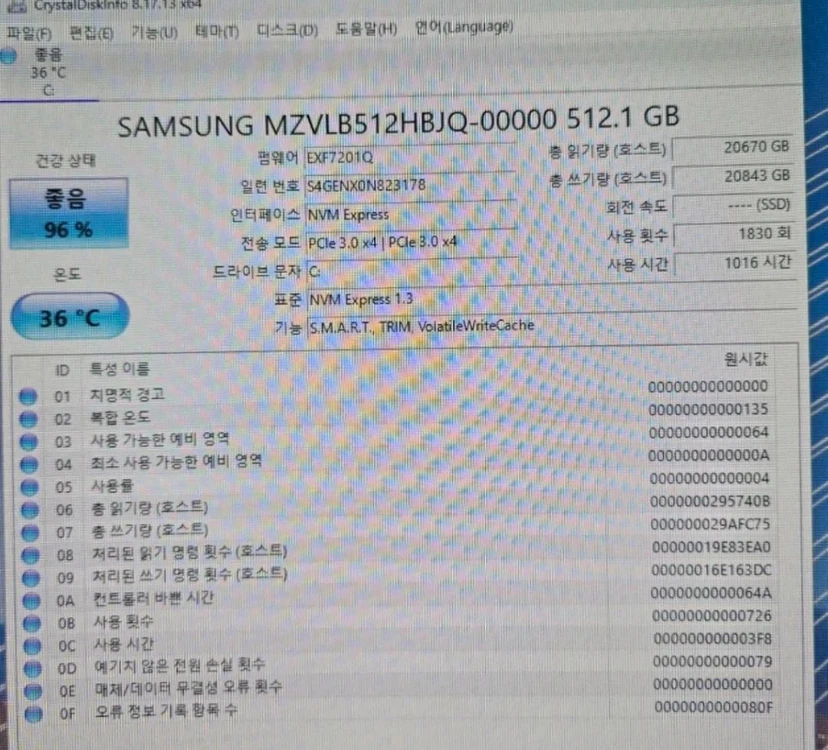The width and height of the screenshot is (828, 750).
Task: Click the status circle for ID 0F
Action: tap(34, 714)
